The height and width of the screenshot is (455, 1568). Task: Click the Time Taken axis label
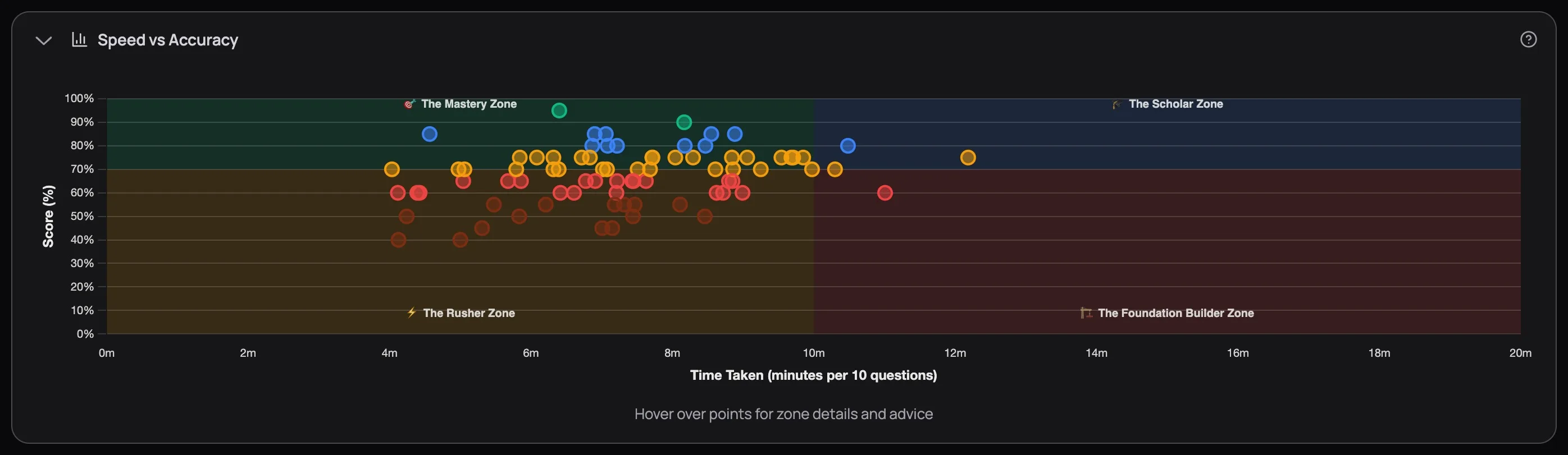(813, 375)
